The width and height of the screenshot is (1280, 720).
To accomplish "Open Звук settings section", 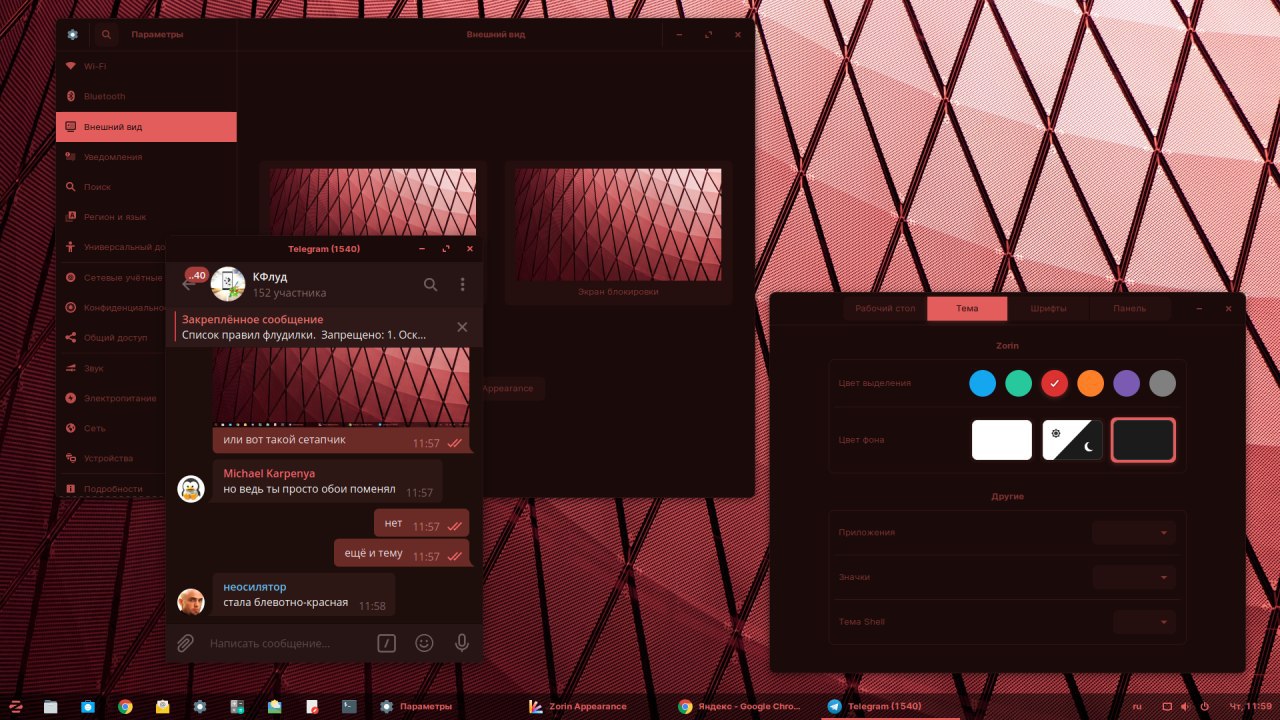I will click(x=111, y=368).
